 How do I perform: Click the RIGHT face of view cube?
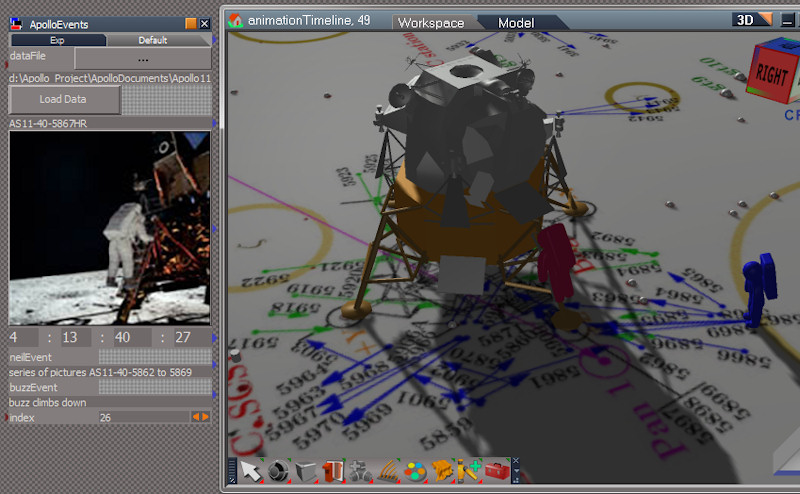[x=770, y=75]
